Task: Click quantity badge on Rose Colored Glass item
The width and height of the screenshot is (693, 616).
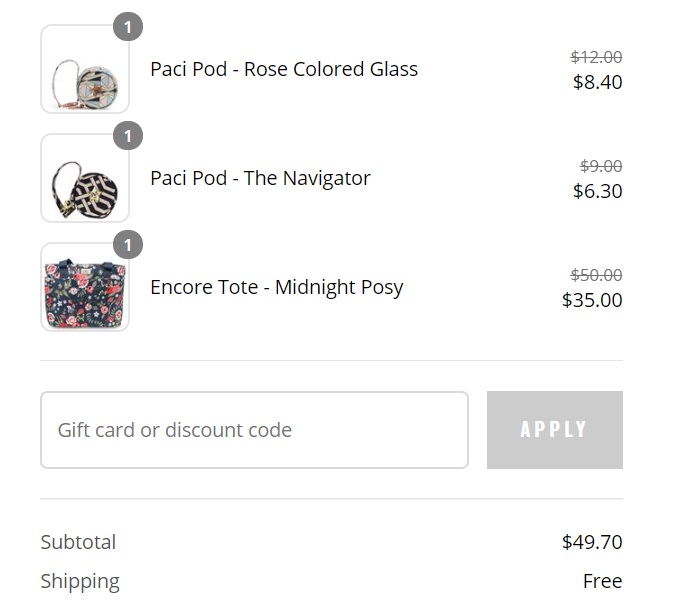Action: point(128,27)
